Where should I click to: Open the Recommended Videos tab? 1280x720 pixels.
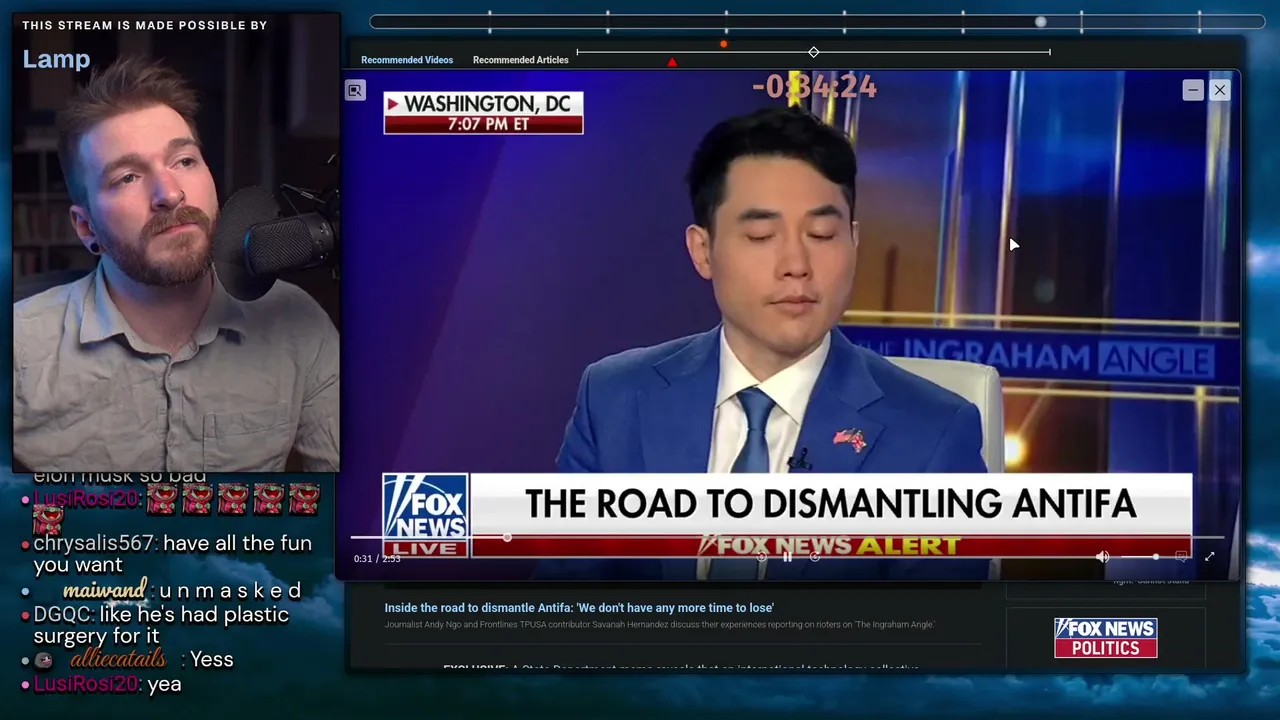coord(407,60)
